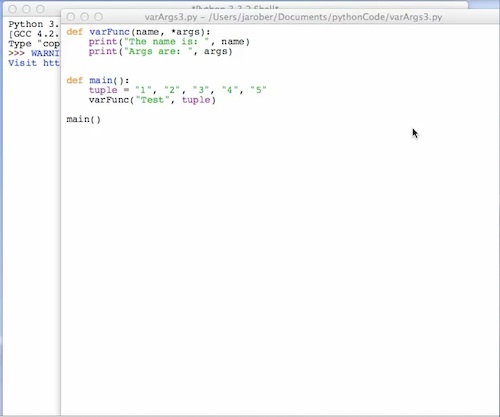Click 'name' argument in first print statement

(233, 42)
